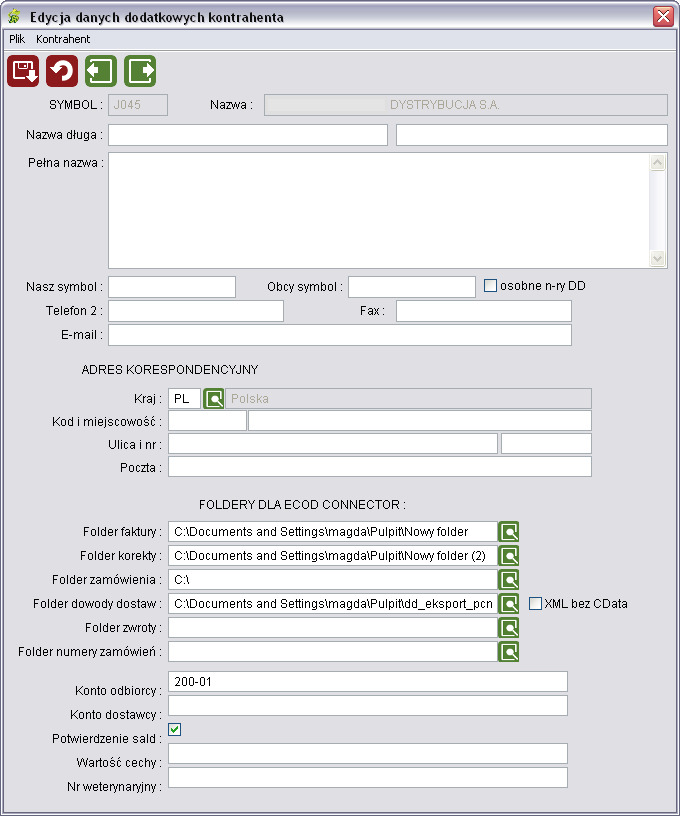This screenshot has width=680, height=816.
Task: Browse for Folder zamówienia path
Action: coord(509,580)
